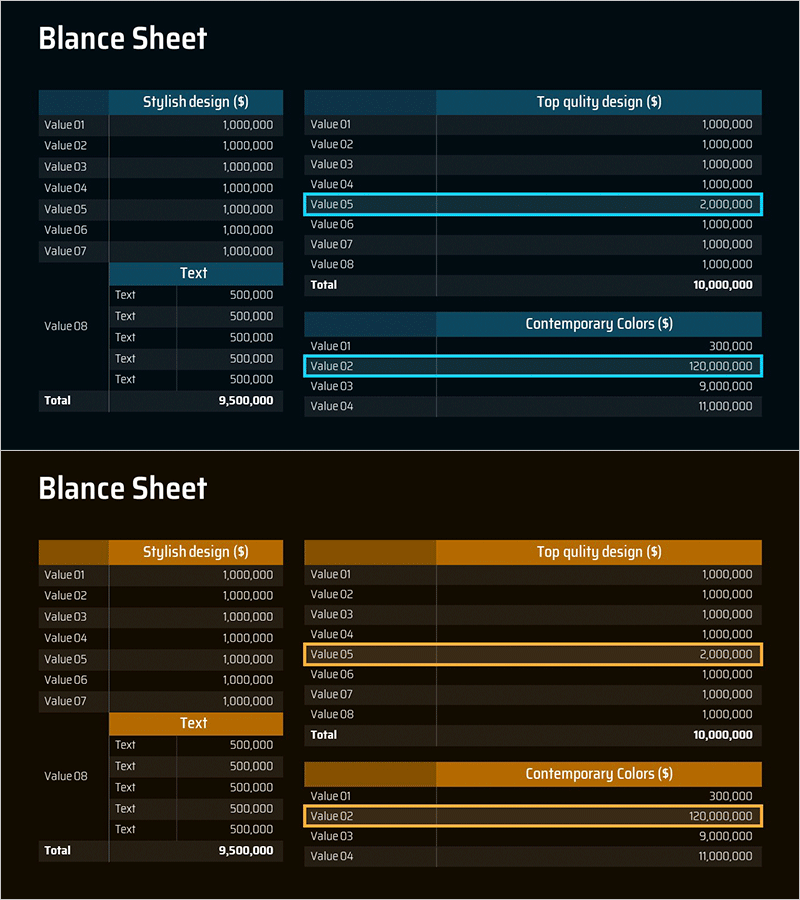
Task: Click the cyan-highlighted 2,000,000 cell
Action: tap(727, 205)
